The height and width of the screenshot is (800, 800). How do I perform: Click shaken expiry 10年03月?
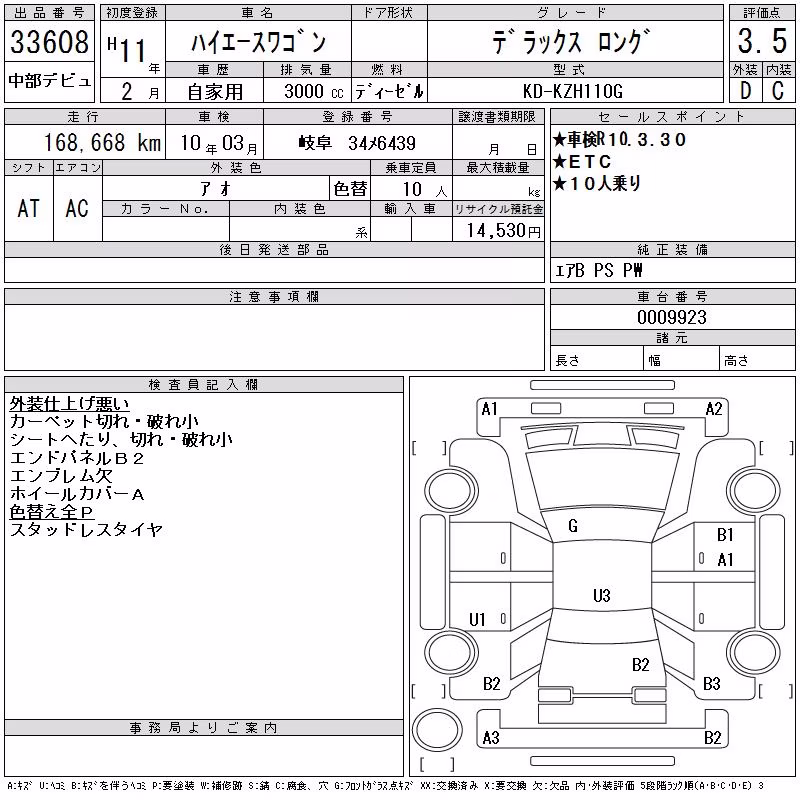(219, 144)
